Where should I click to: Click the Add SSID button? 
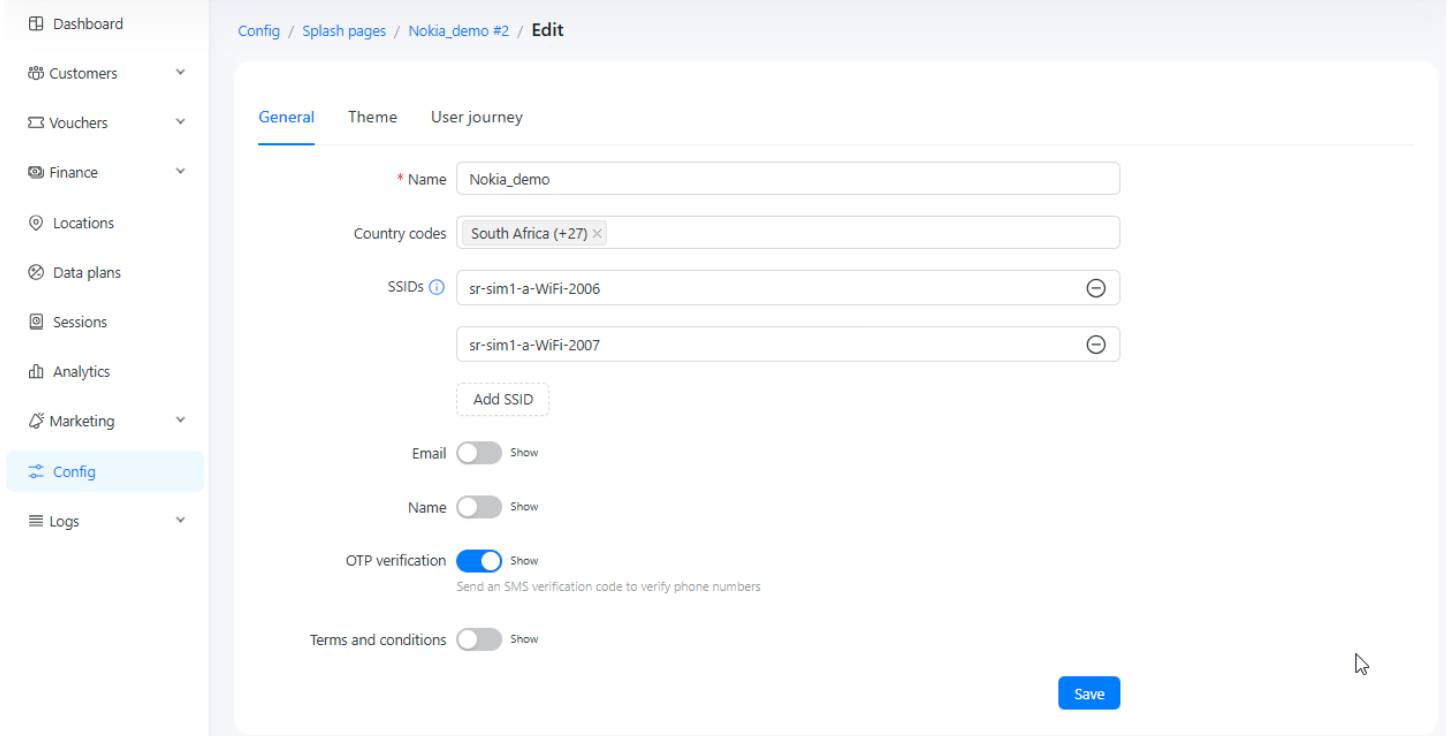503,399
